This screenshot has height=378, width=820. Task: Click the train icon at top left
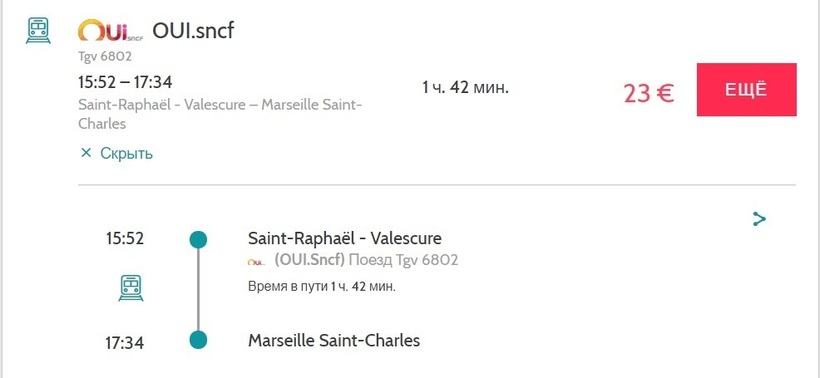[38, 30]
